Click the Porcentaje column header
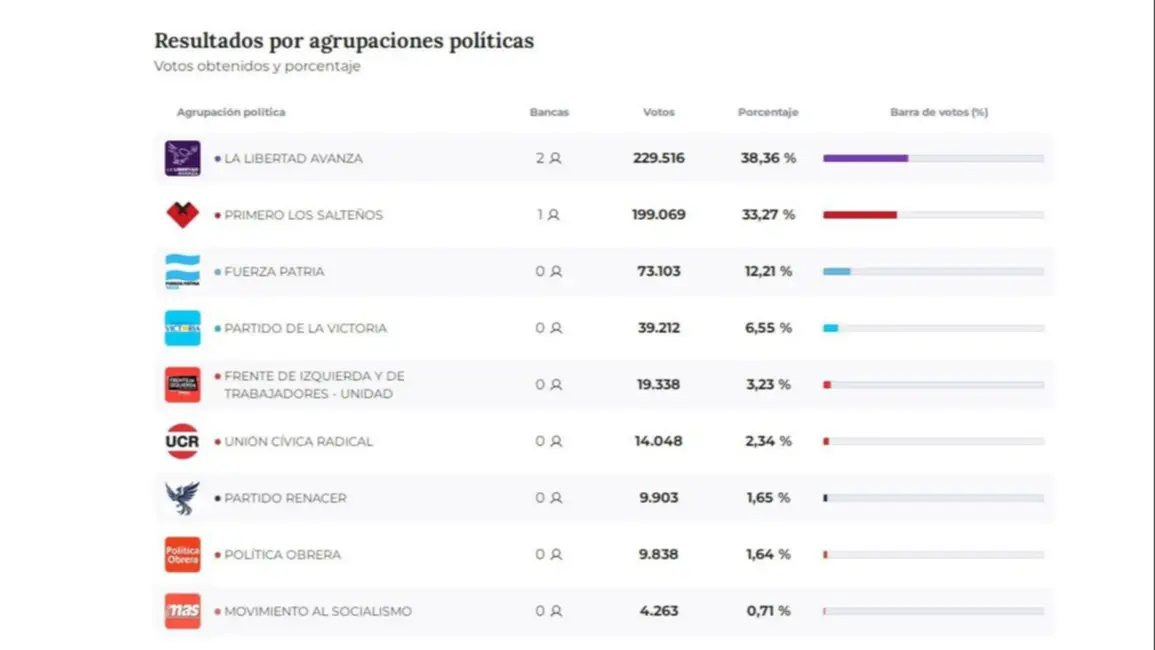 click(x=768, y=112)
